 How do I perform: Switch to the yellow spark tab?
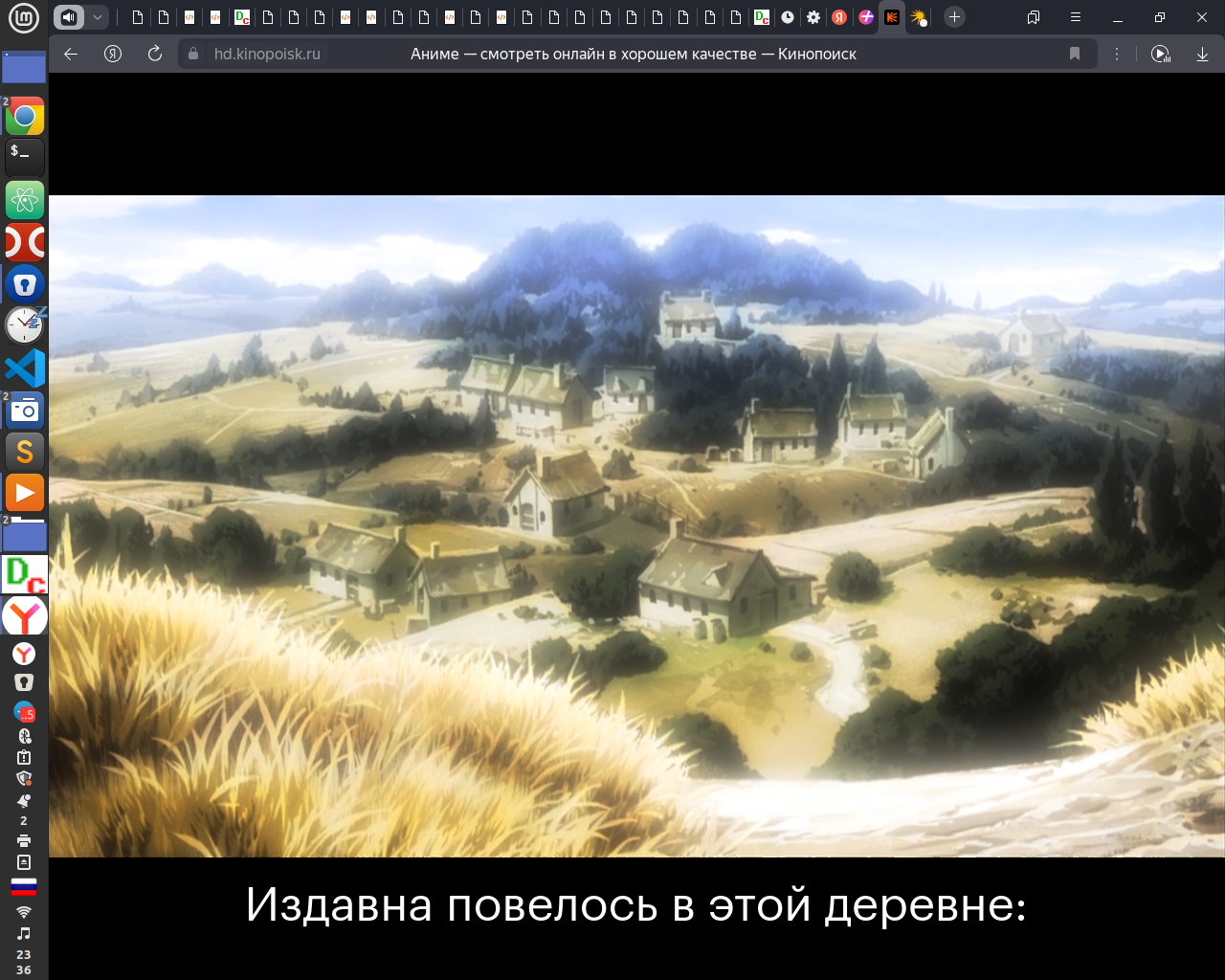[919, 17]
